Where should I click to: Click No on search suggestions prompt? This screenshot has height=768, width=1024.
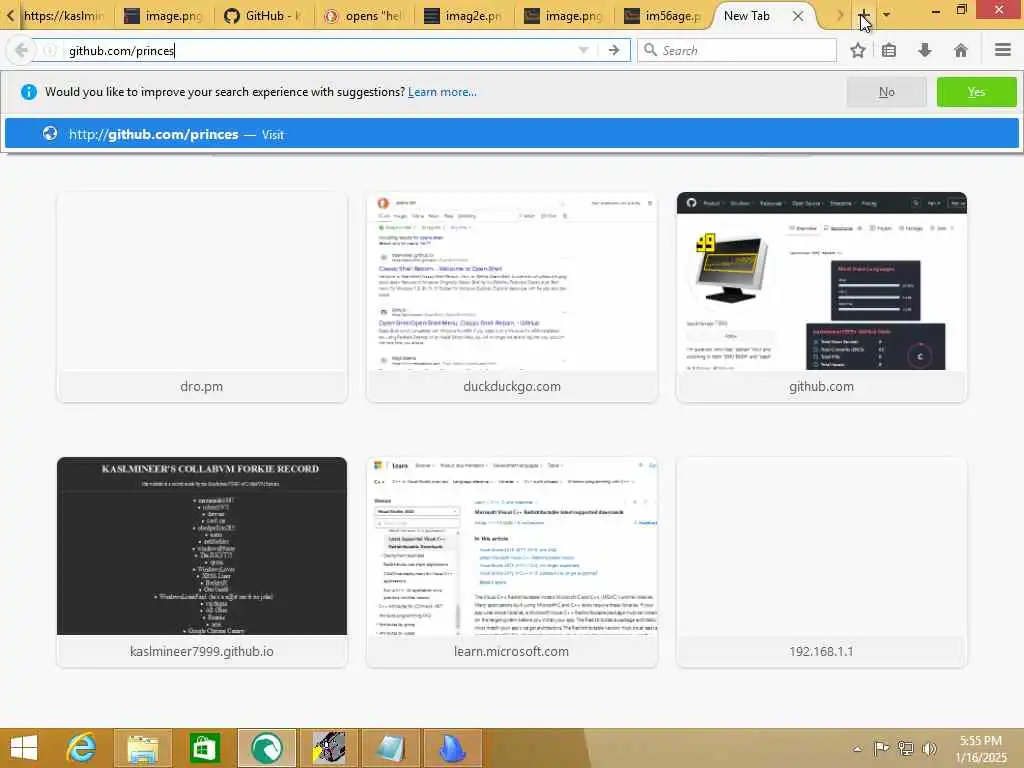(x=886, y=92)
